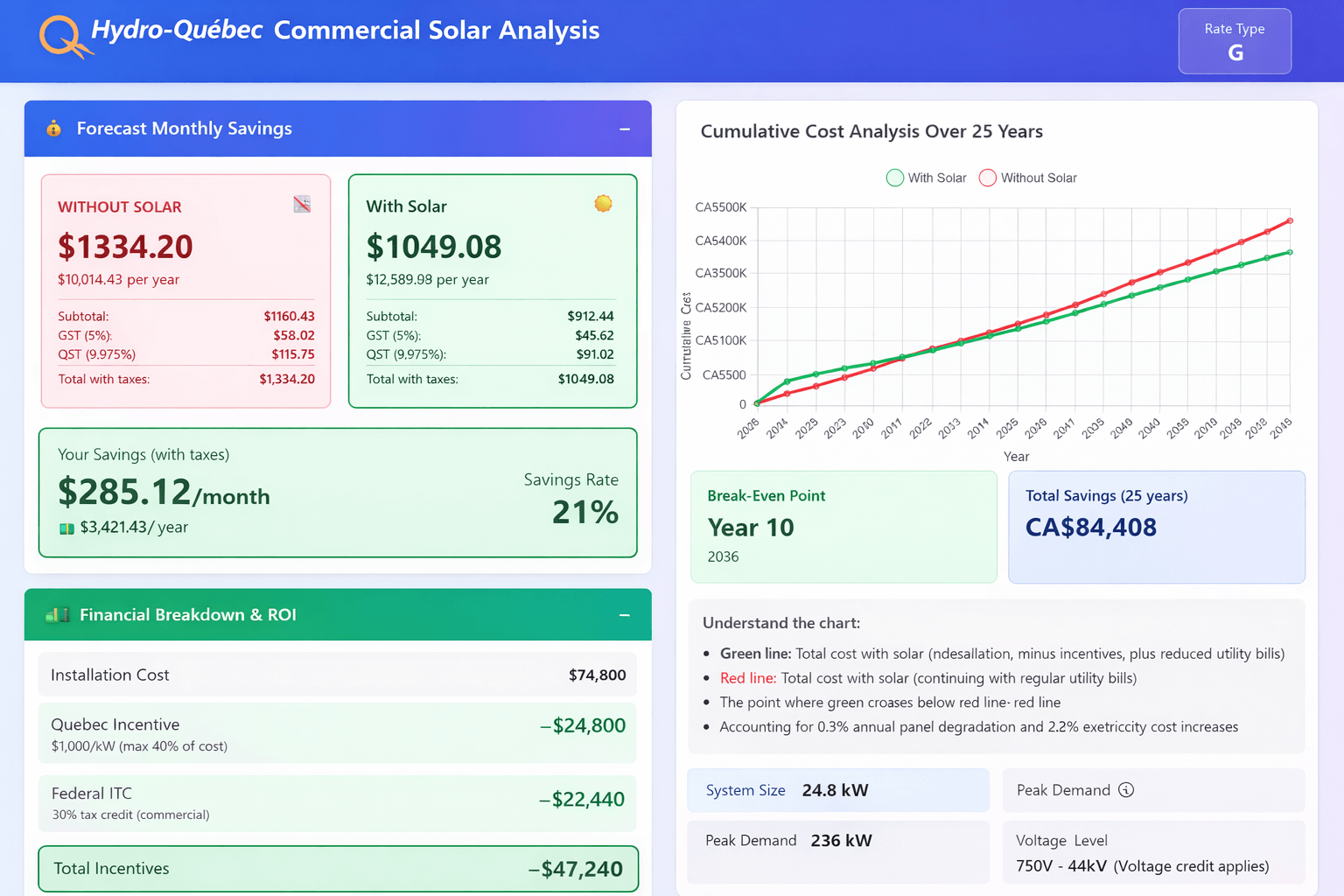Click the Total Incentives row
This screenshot has width=1344, height=896.
[x=338, y=869]
